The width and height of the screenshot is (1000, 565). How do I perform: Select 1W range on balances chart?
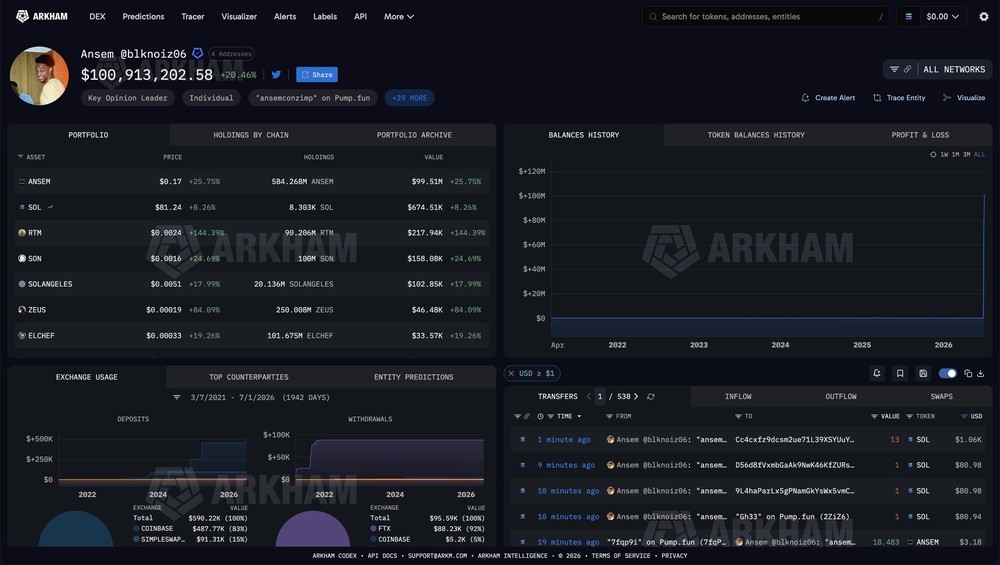pyautogui.click(x=944, y=154)
